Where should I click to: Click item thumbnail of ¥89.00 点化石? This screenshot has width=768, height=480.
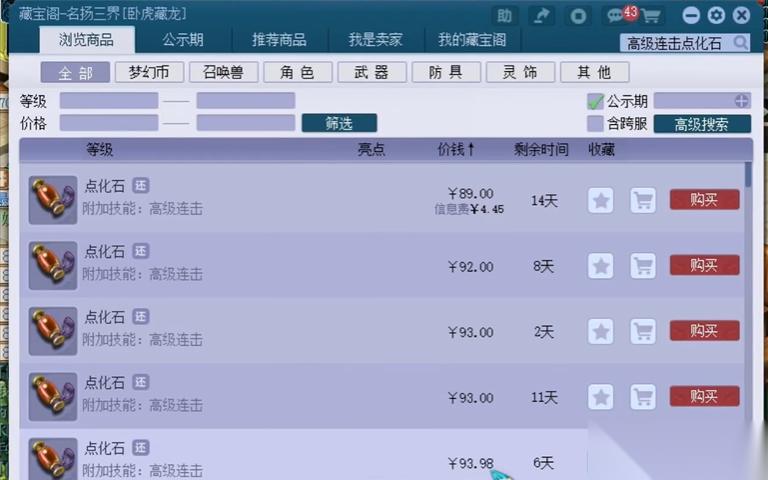point(53,200)
